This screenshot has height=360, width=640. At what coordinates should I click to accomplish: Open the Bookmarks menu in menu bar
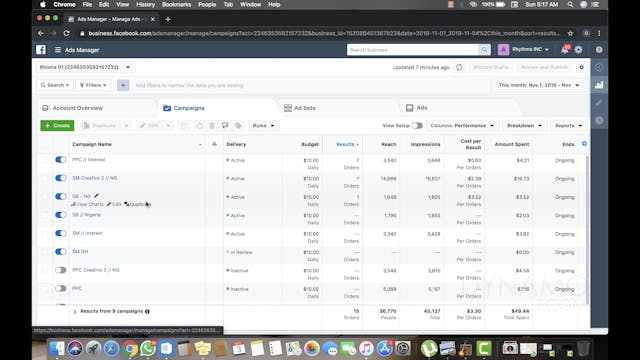176,4
